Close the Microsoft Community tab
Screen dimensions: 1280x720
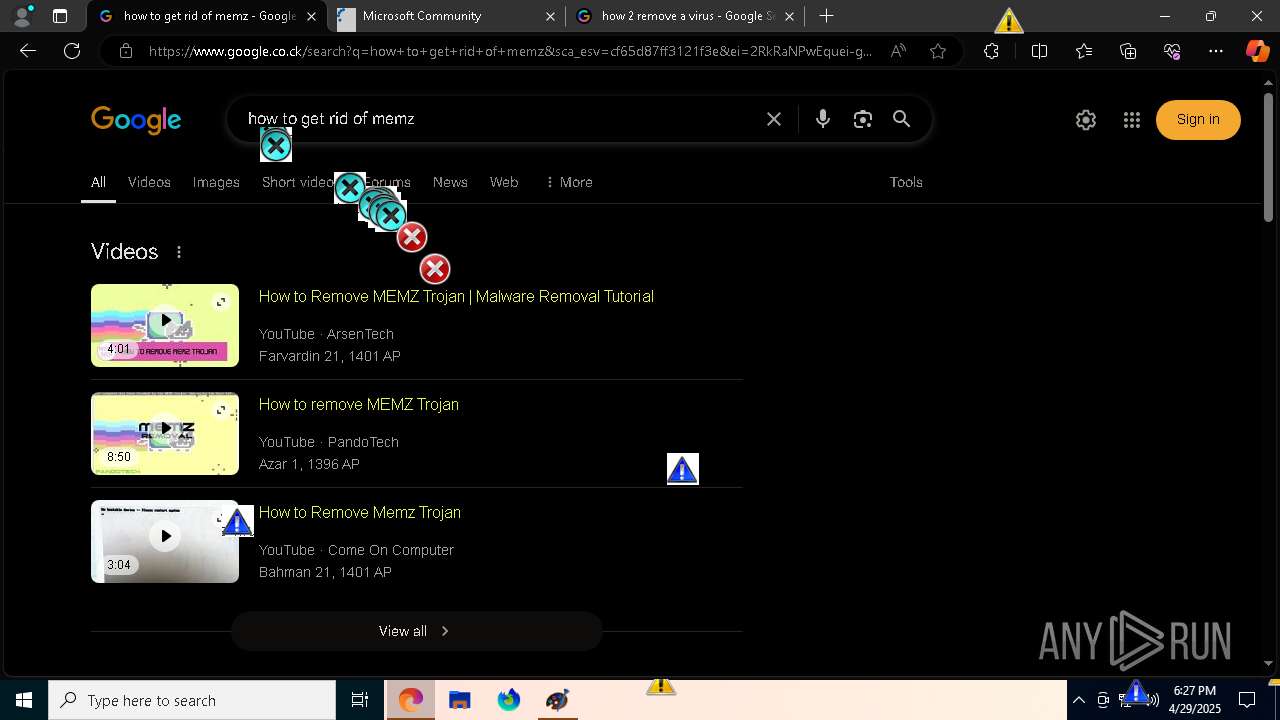[551, 16]
